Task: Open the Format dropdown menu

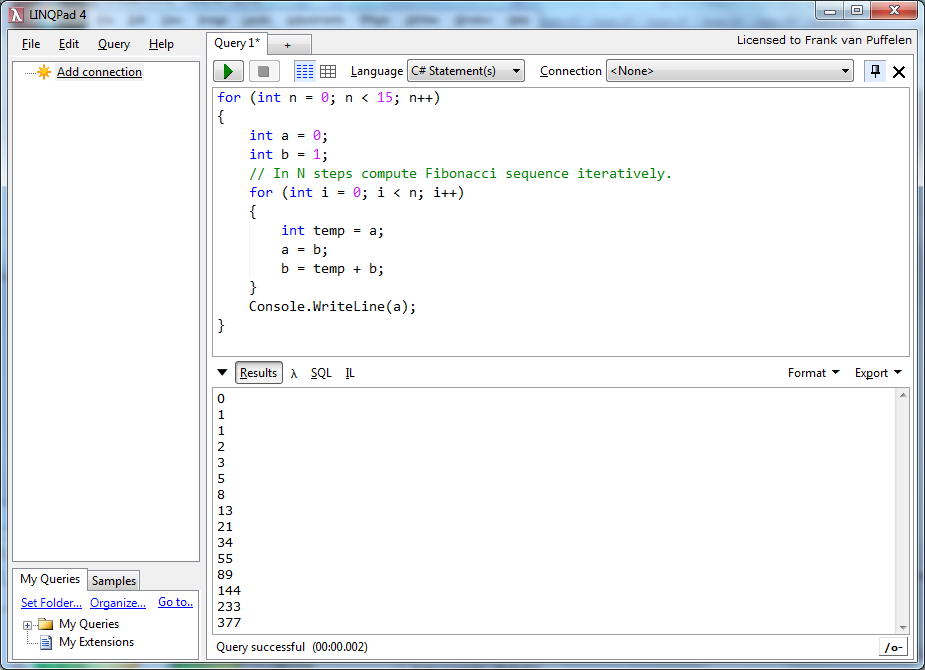Action: tap(813, 373)
